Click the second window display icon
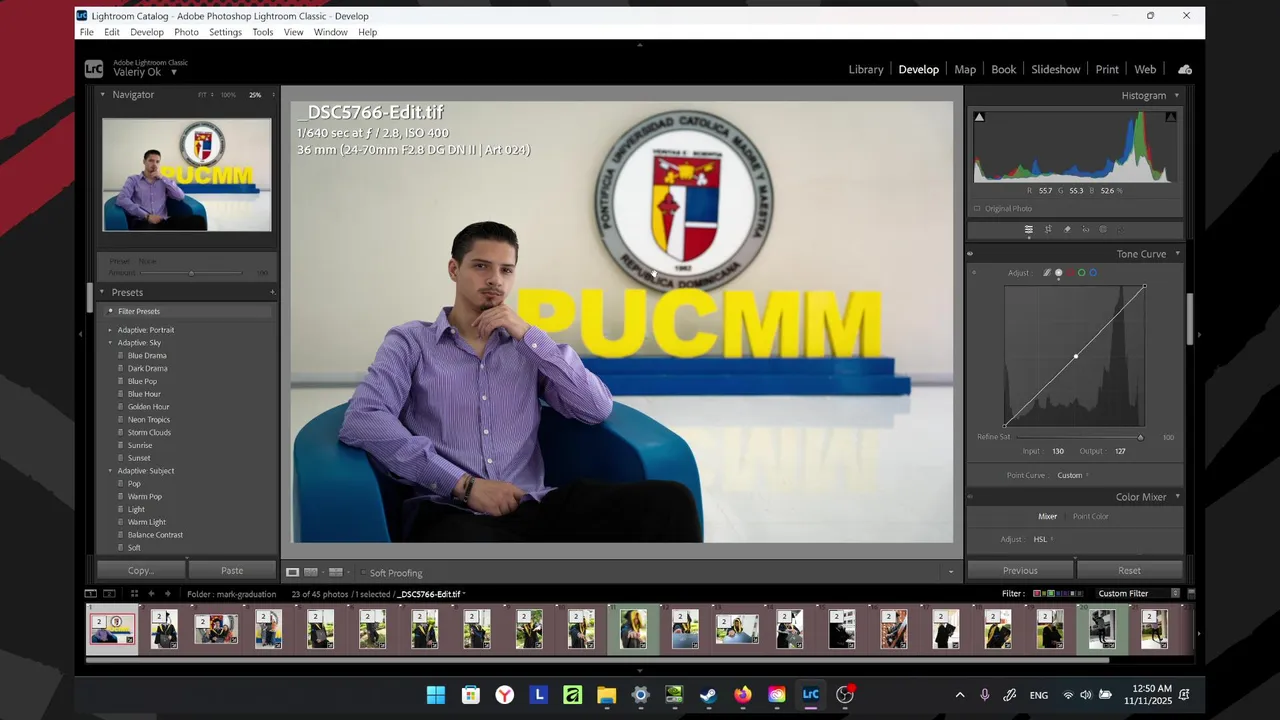1280x720 pixels. (109, 594)
